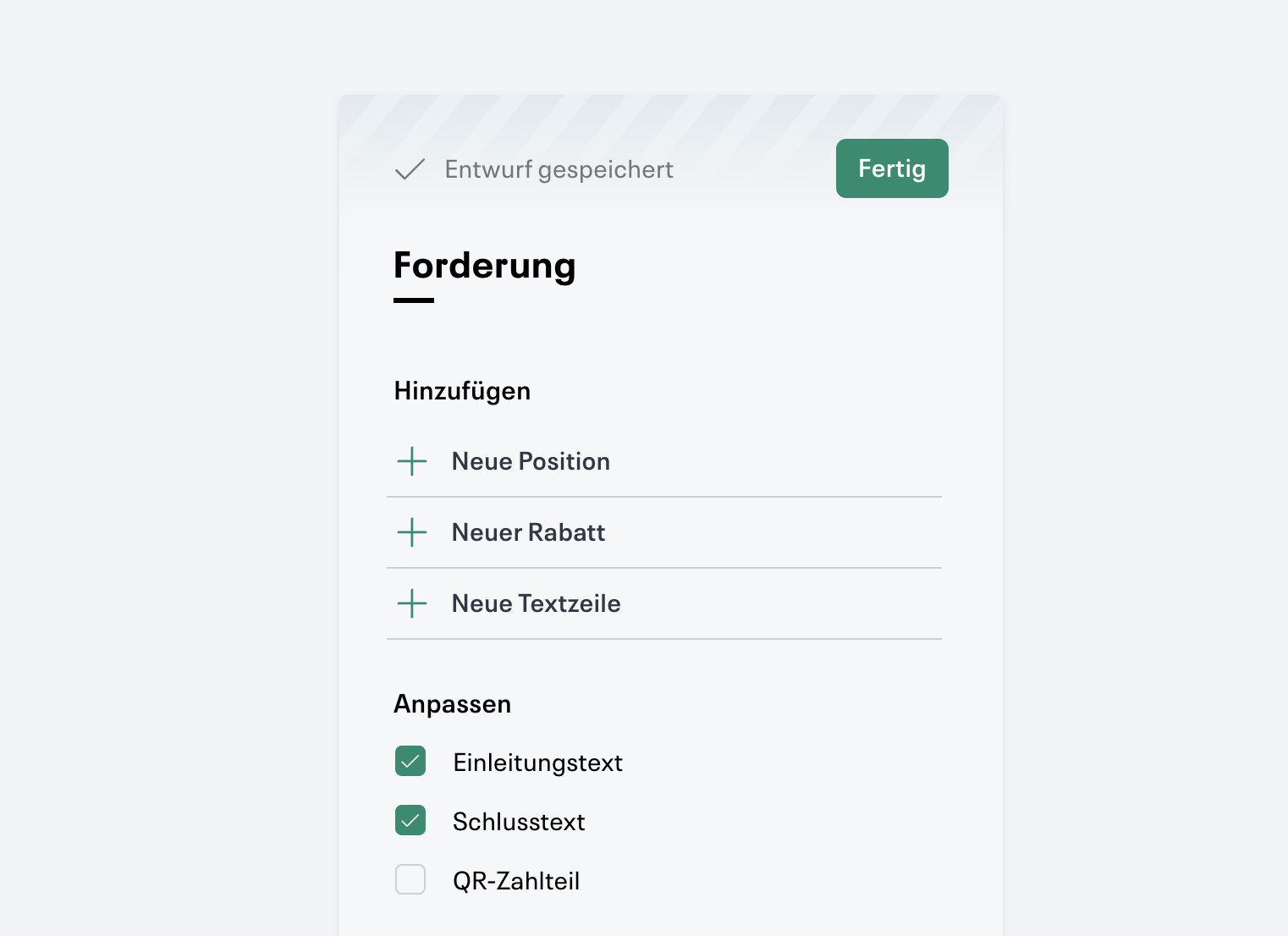This screenshot has width=1288, height=936.
Task: Click the plus icon next to Neue Position
Action: click(x=411, y=461)
